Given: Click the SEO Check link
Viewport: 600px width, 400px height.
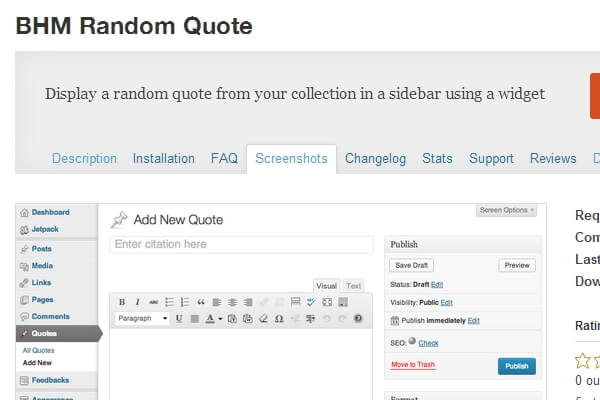Looking at the screenshot, I should pos(428,343).
